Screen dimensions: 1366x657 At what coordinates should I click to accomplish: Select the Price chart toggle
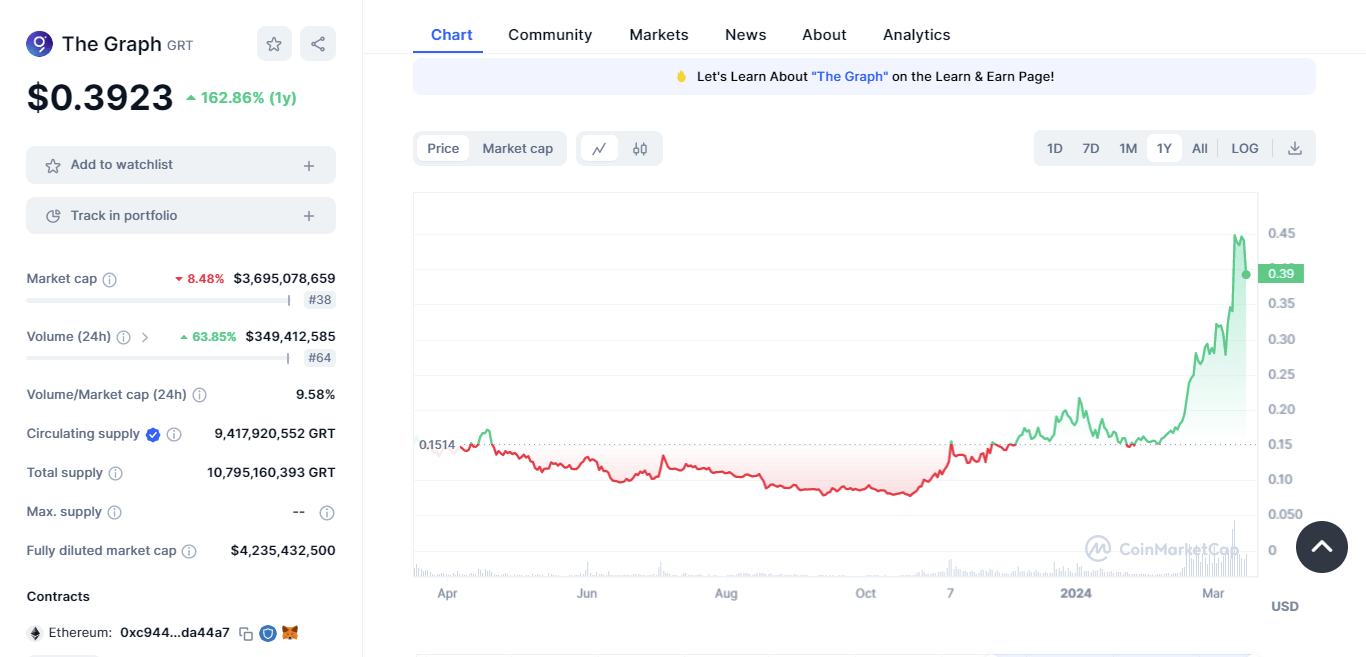coord(443,149)
